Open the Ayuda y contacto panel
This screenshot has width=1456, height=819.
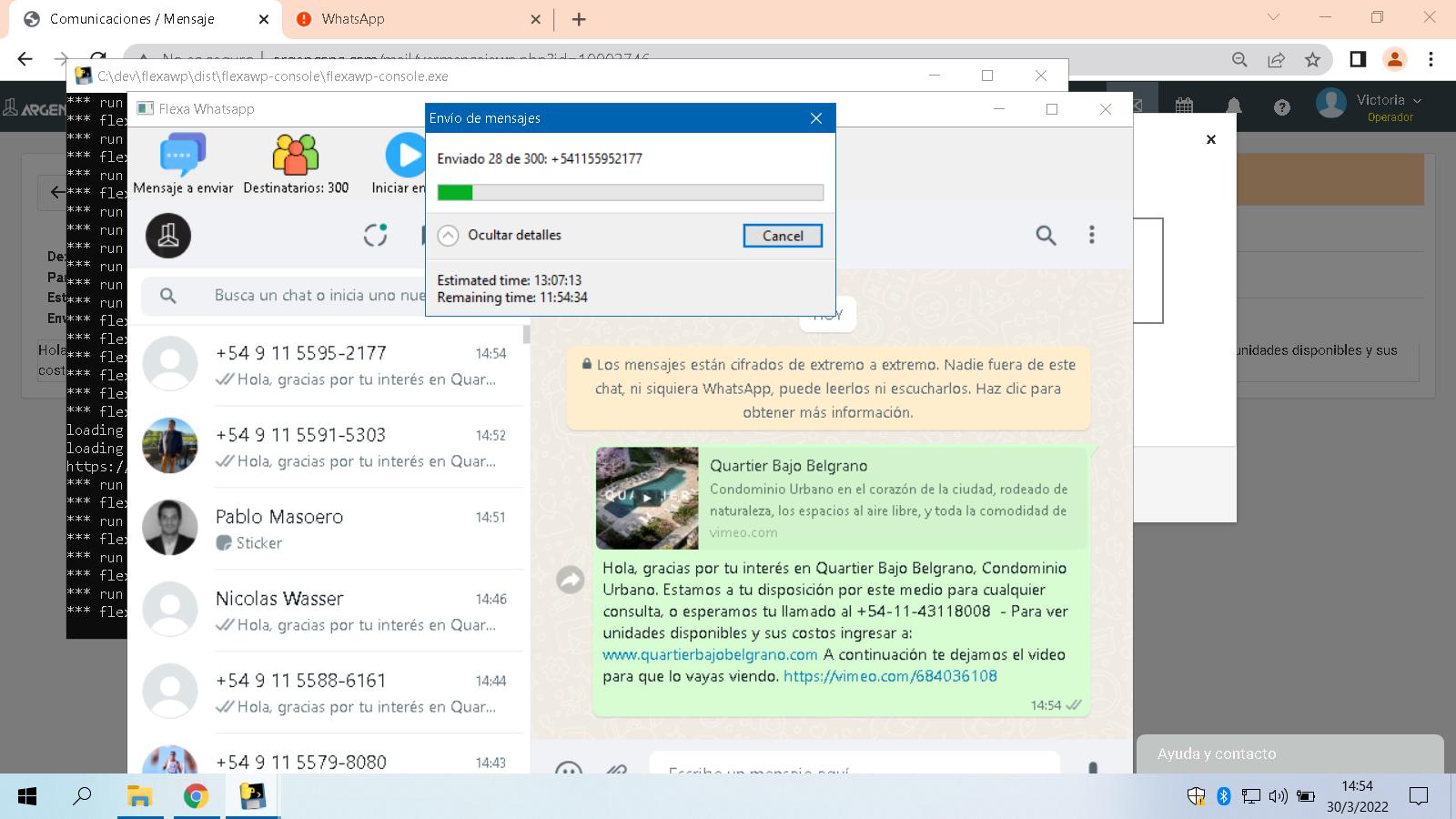click(1290, 753)
